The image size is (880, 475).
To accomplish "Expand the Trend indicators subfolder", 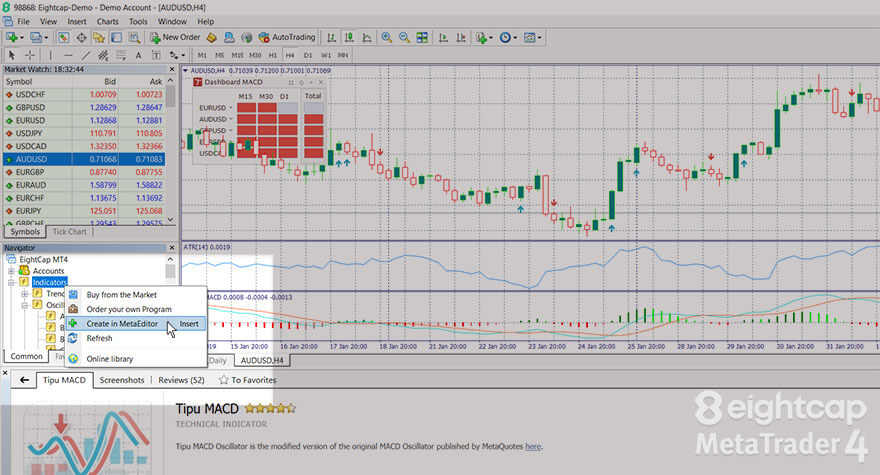I will [x=25, y=294].
